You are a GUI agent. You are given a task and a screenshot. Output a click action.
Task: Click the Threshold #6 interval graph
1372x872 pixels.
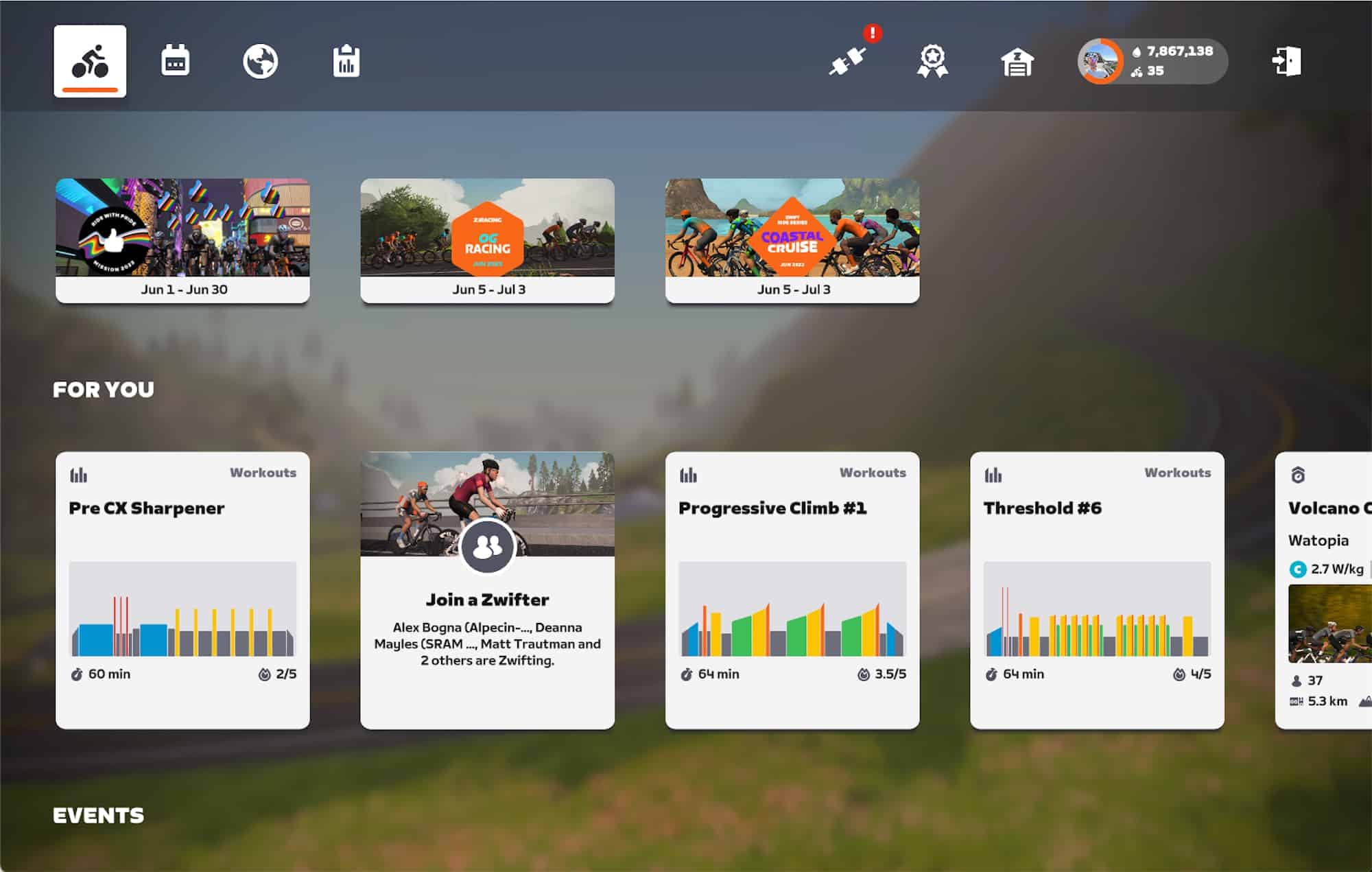click(x=1097, y=609)
